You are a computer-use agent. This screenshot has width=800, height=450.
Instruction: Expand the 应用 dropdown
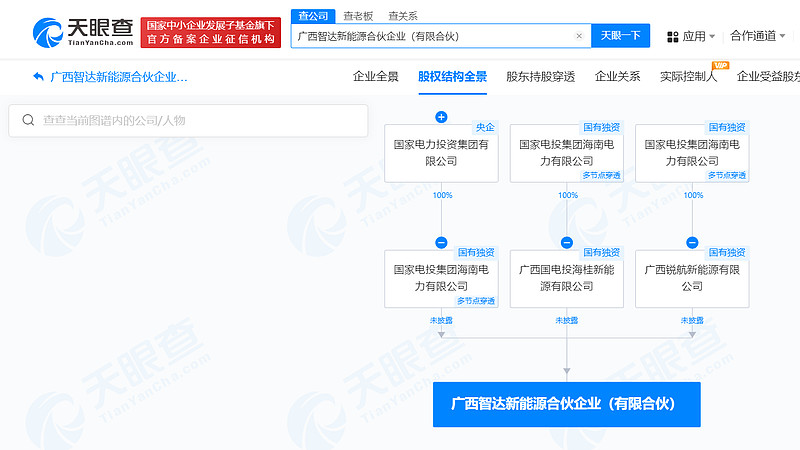(712, 37)
